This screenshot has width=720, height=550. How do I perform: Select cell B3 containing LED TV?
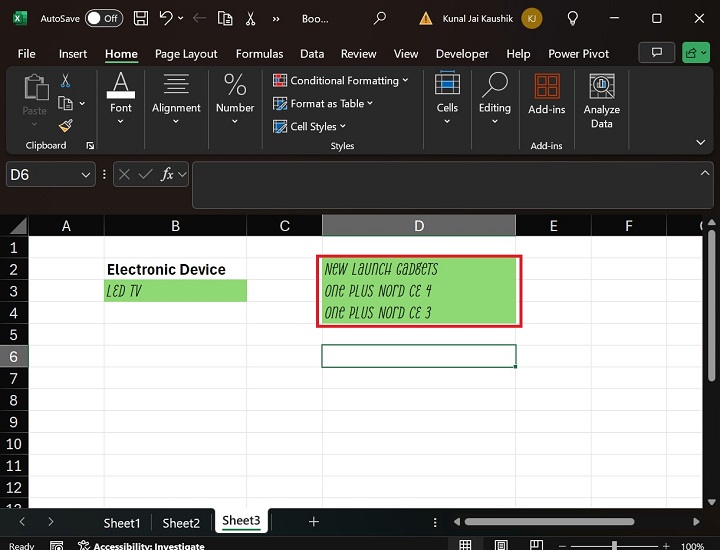[x=175, y=291]
